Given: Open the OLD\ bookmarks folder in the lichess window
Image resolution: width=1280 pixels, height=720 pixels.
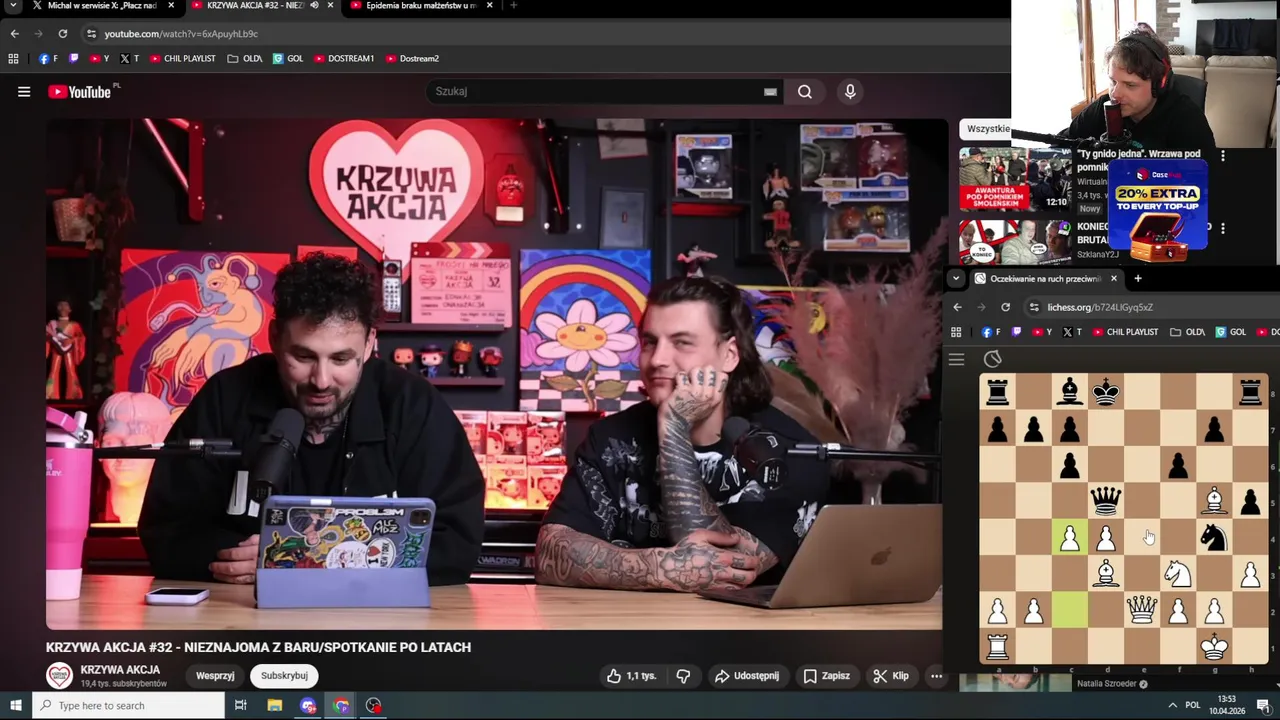Looking at the screenshot, I should 1188,332.
